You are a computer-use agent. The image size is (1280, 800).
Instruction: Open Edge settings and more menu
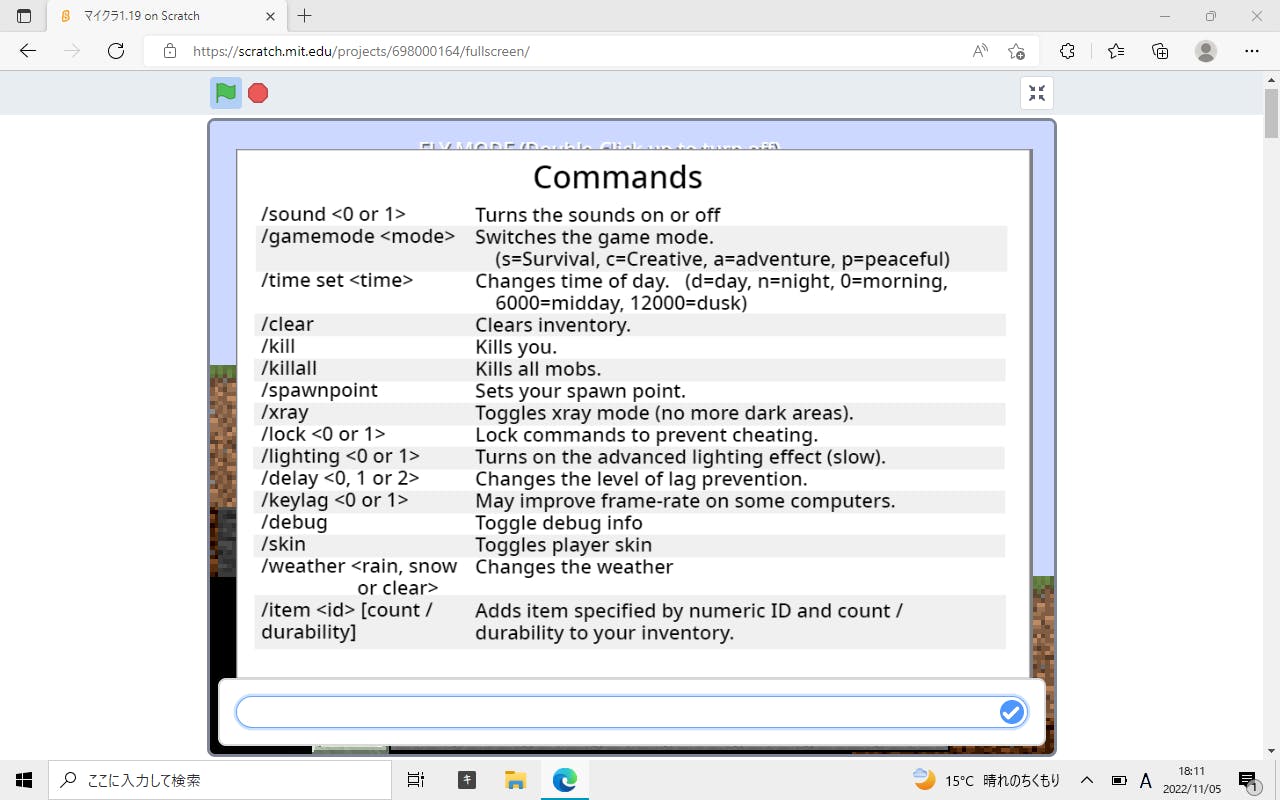[x=1251, y=51]
